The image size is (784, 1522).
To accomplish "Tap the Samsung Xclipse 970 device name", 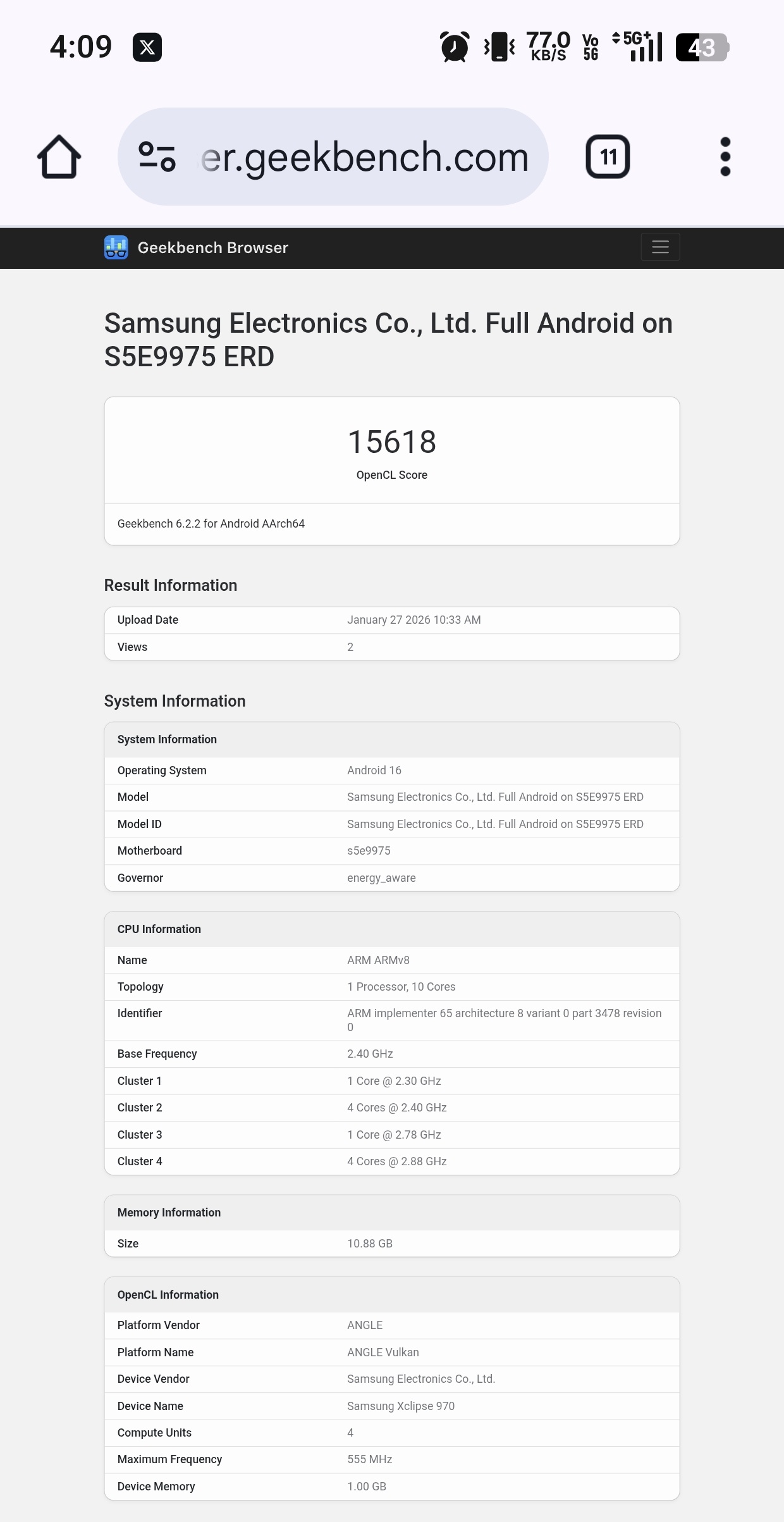I will pyautogui.click(x=401, y=1406).
